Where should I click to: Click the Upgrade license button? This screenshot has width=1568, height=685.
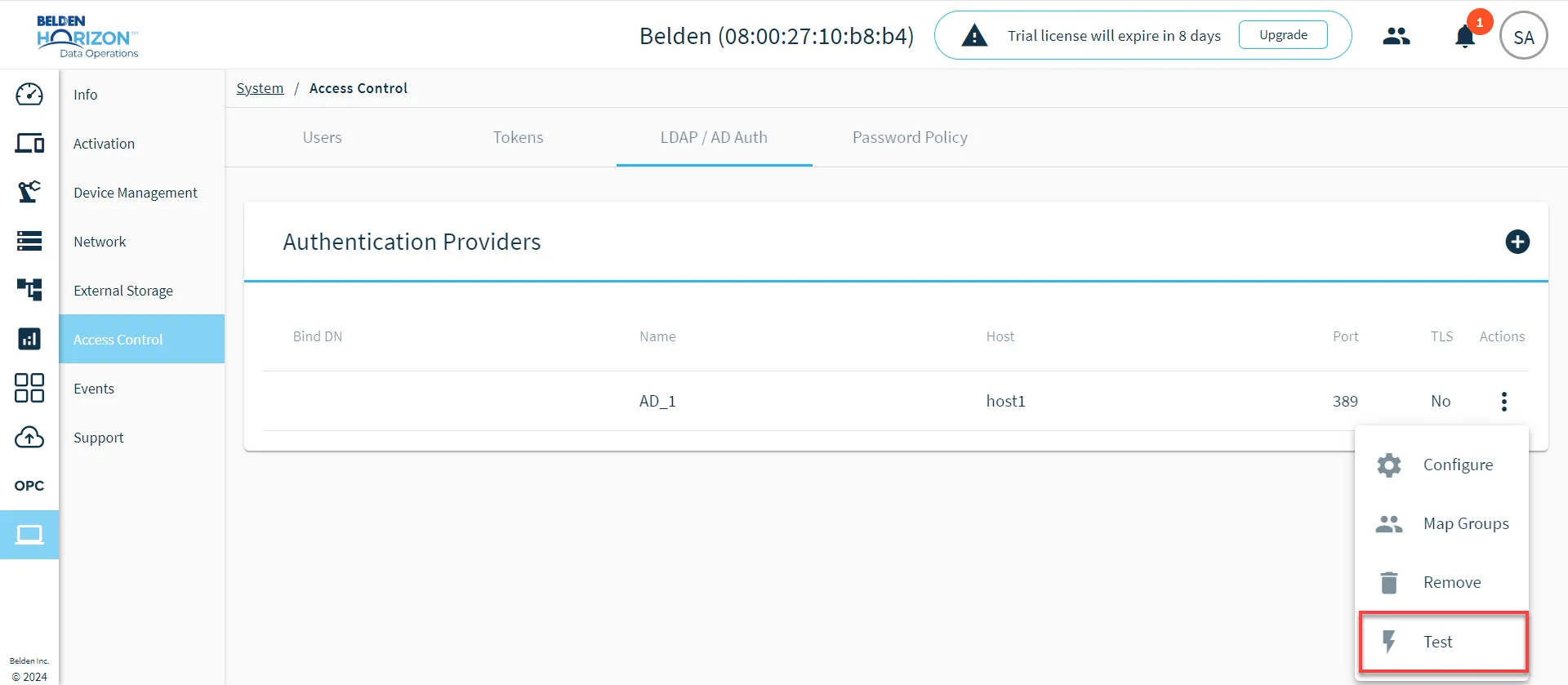click(1283, 35)
